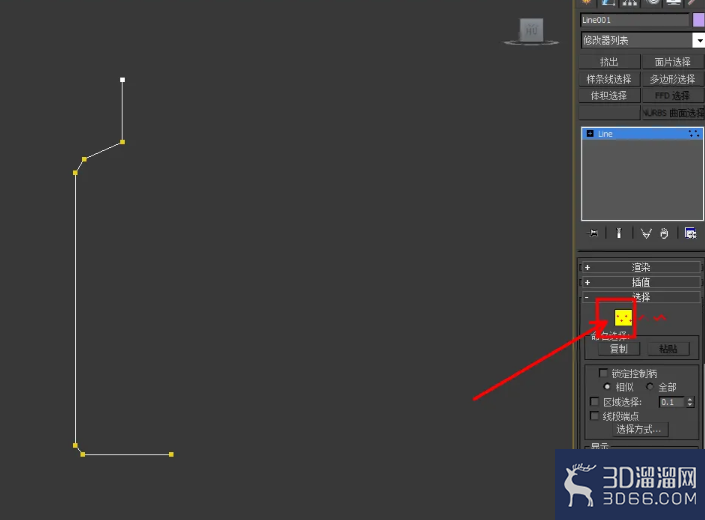Open the Hierarchy command panel tab
The image size is (705, 520).
pos(629,3)
